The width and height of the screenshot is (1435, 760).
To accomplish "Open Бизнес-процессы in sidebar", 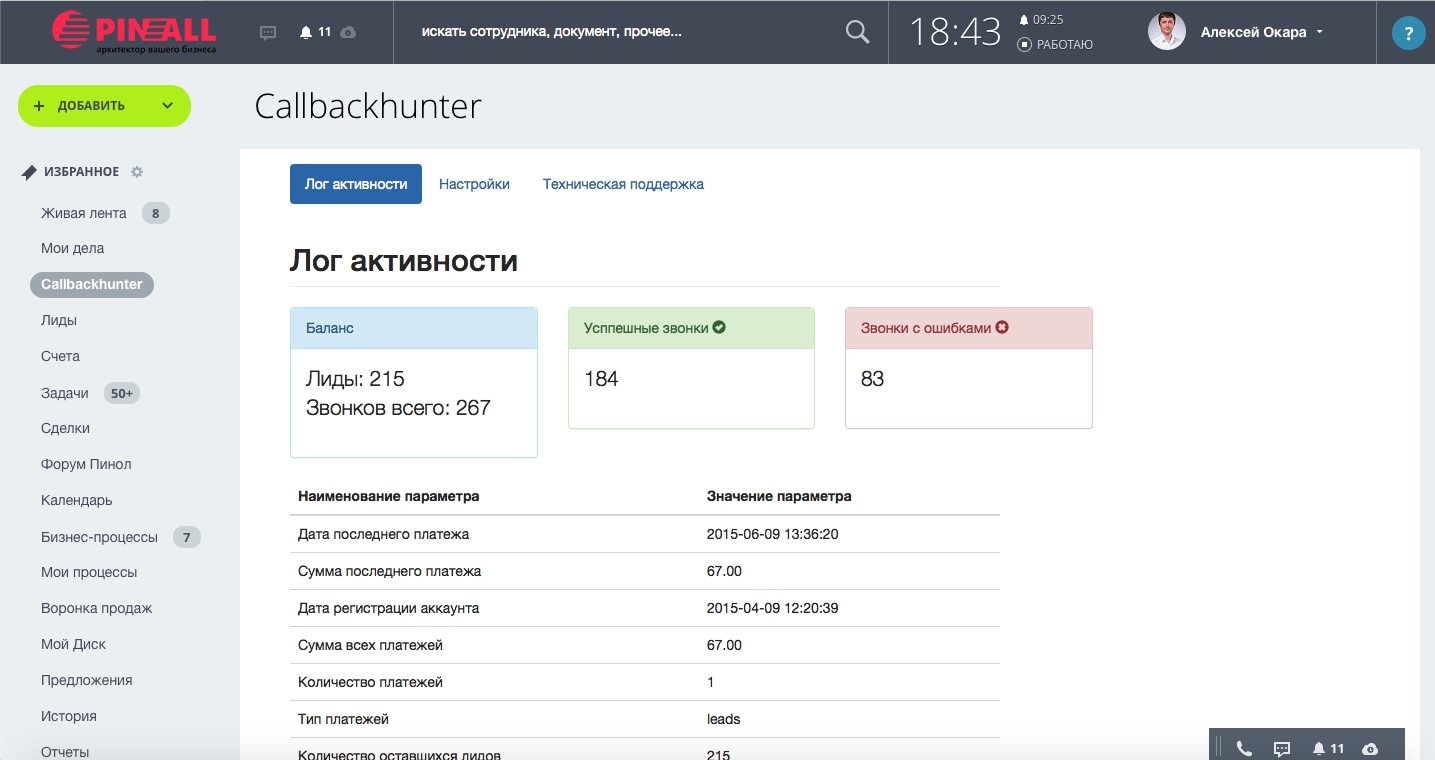I will pyautogui.click(x=99, y=537).
